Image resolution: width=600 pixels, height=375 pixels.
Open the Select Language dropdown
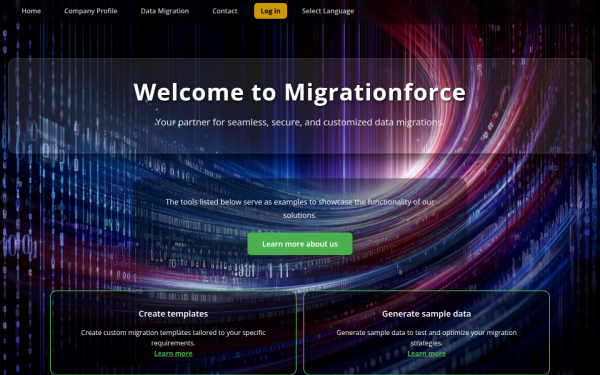(328, 11)
